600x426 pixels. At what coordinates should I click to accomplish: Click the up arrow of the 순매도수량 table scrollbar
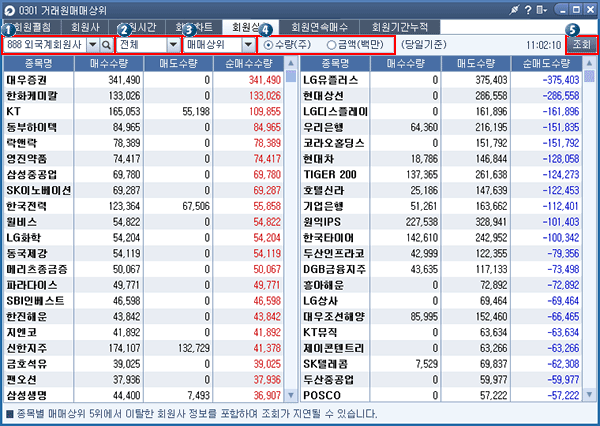tap(589, 63)
